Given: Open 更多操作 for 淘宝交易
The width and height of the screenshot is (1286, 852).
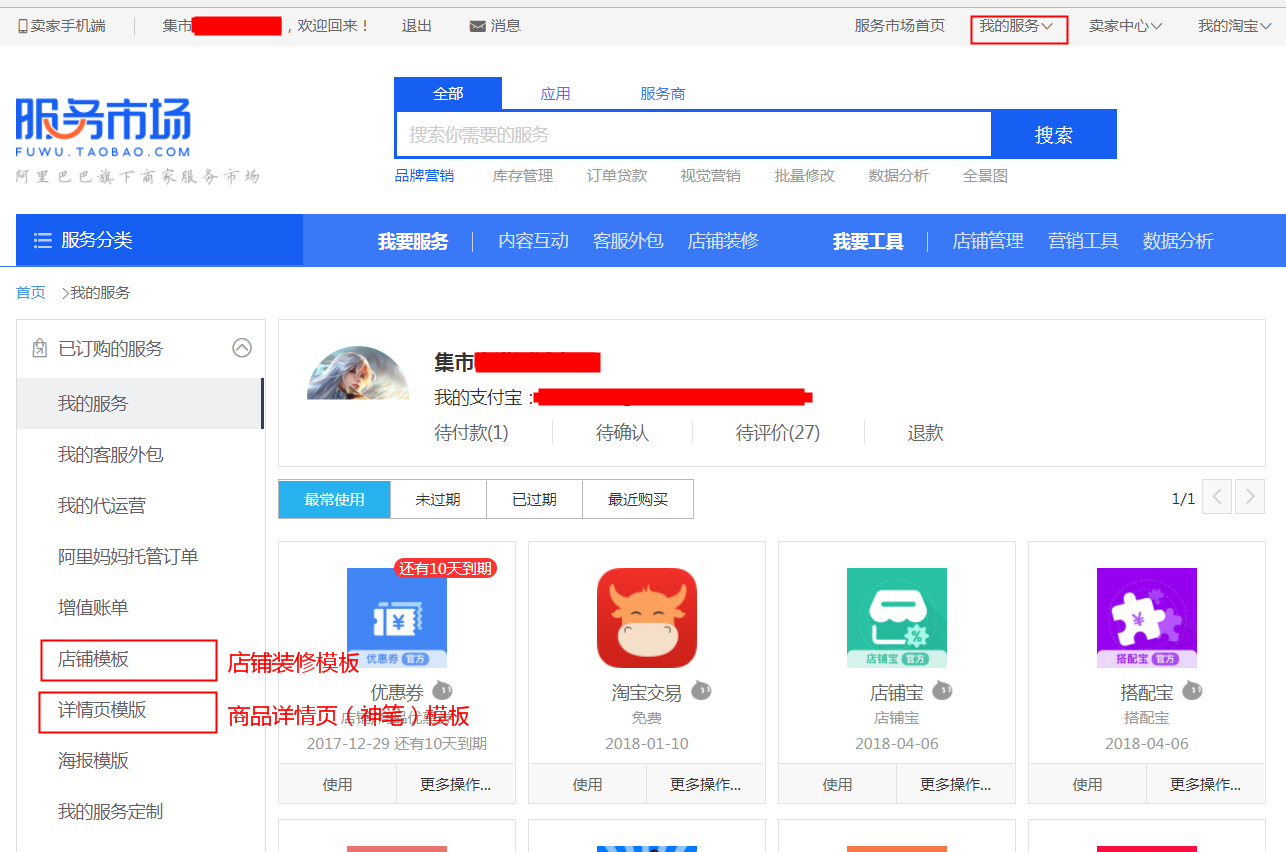Looking at the screenshot, I should [x=706, y=784].
